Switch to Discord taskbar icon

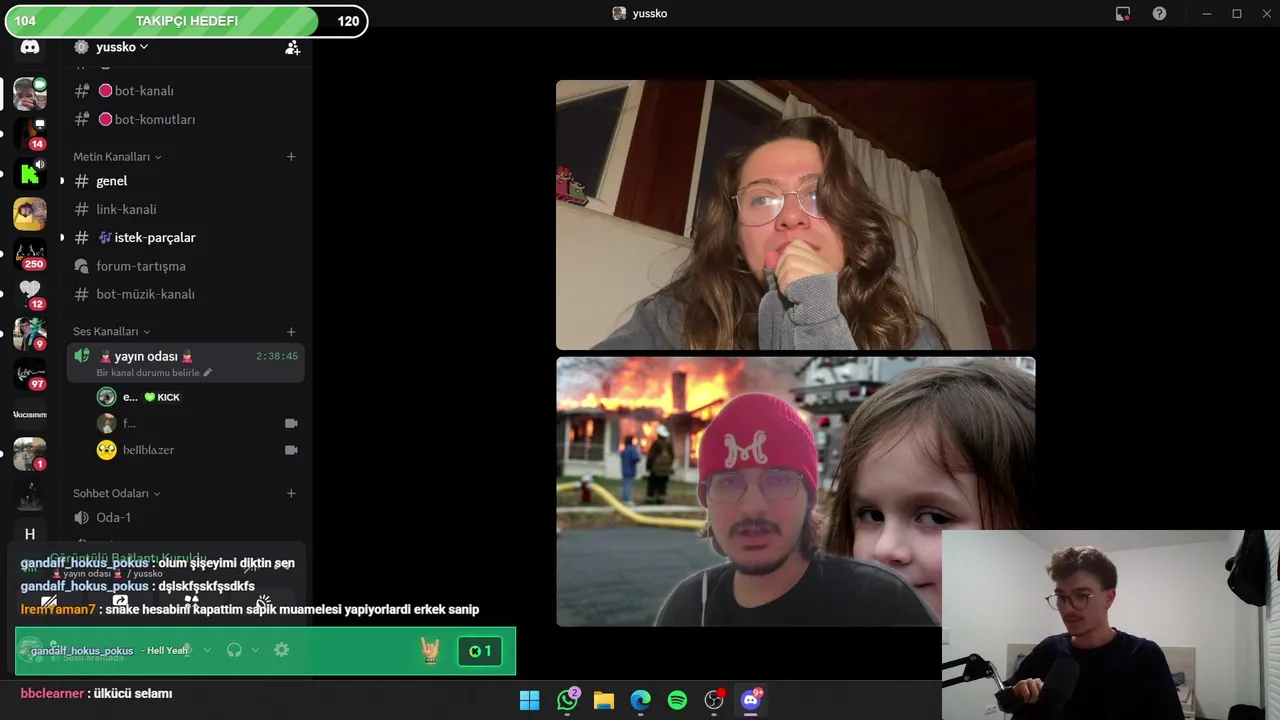pos(751,700)
